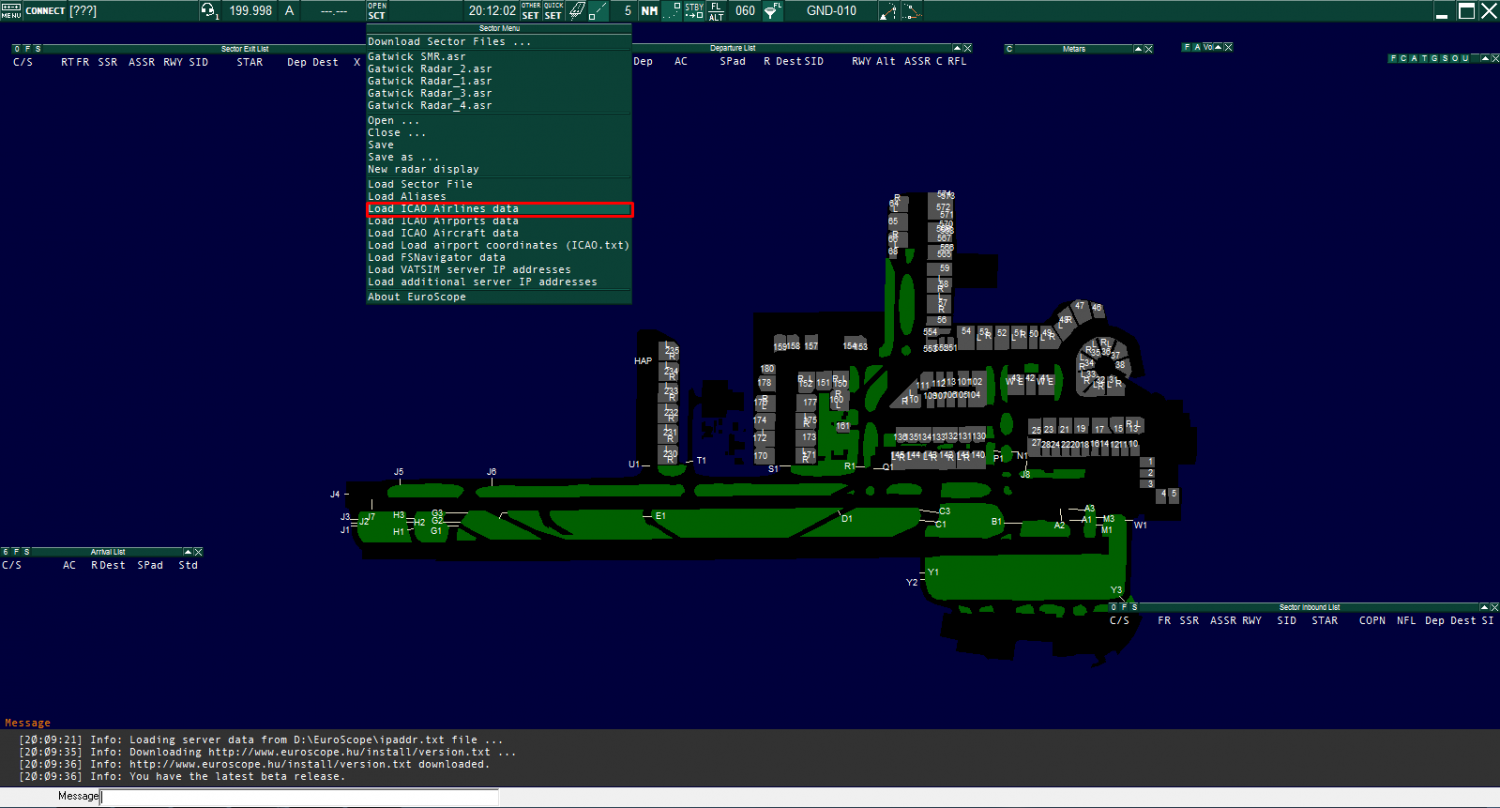The image size is (1500, 808).
Task: Select the eraser tool on the toolbar
Action: pos(578,10)
